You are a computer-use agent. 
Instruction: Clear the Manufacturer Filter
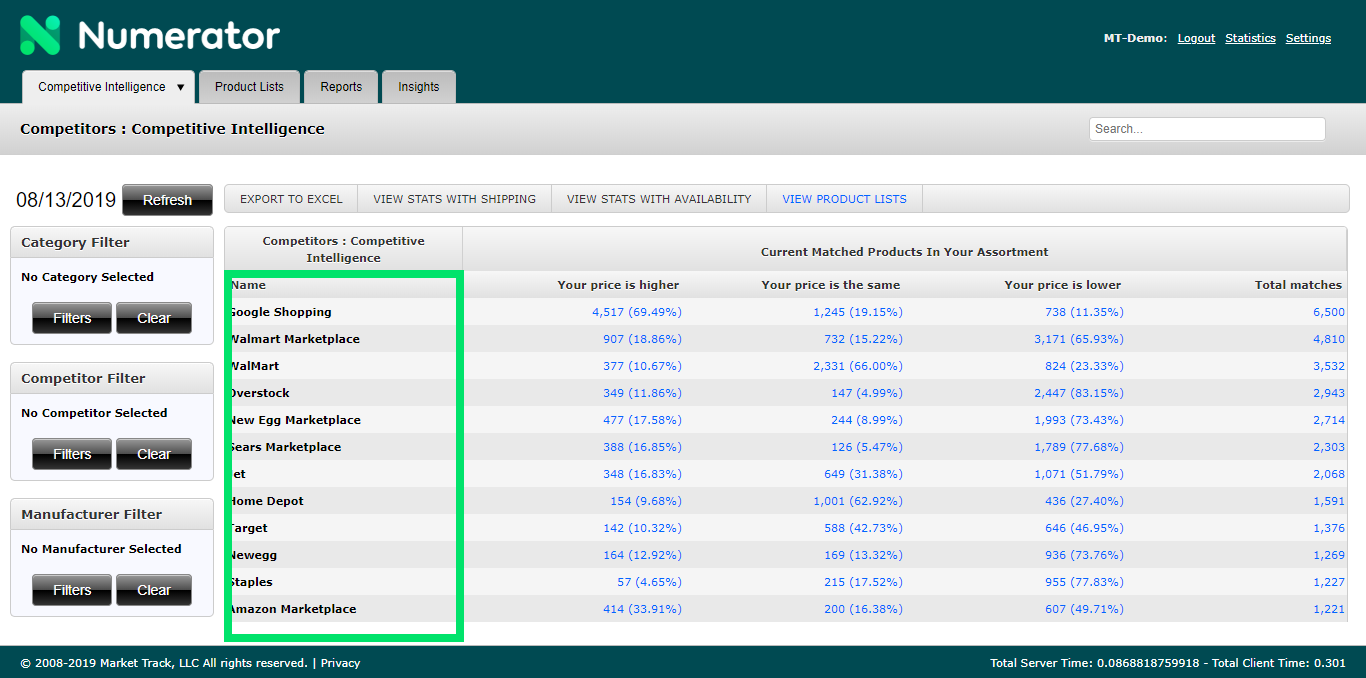coord(153,590)
